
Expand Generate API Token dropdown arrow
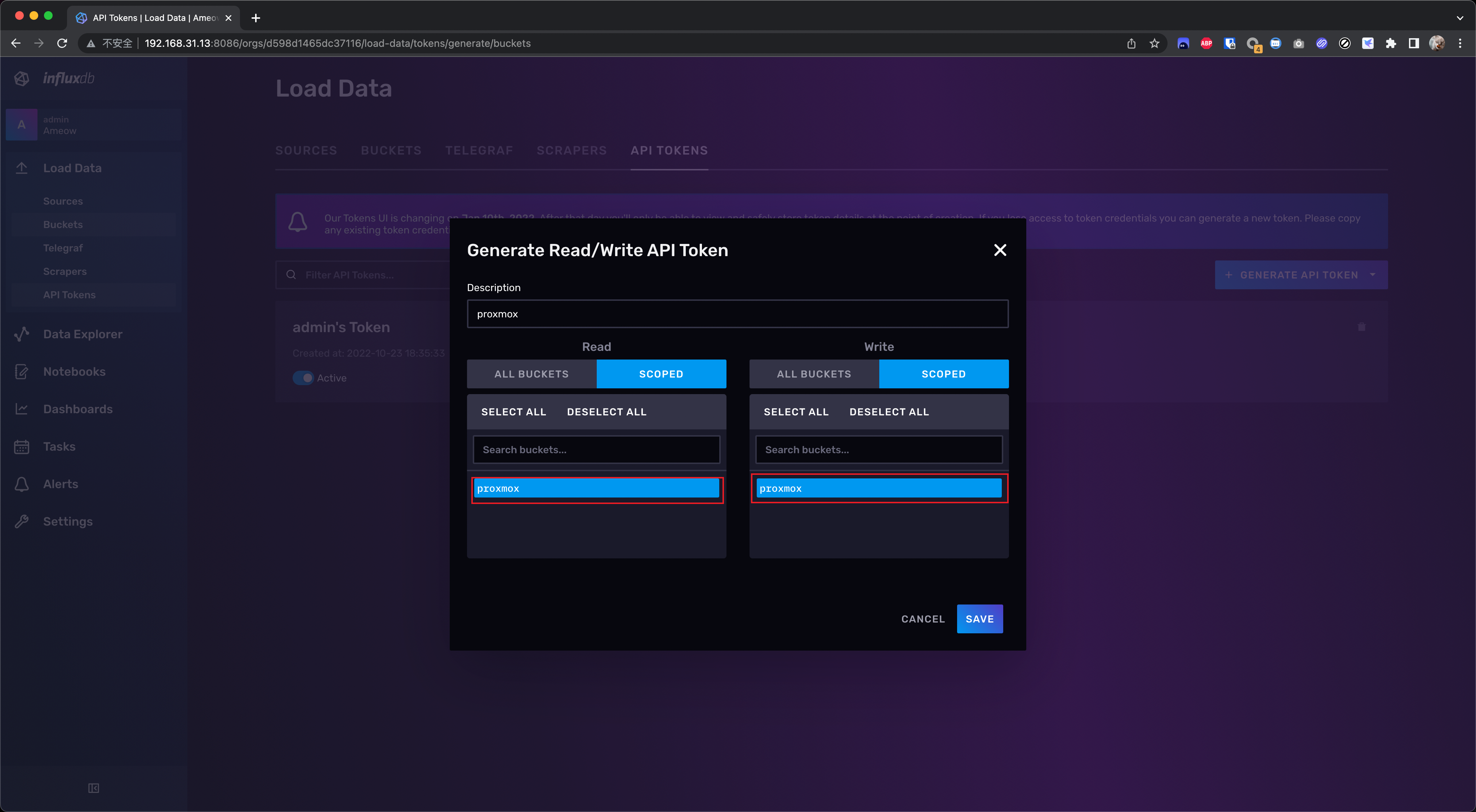[x=1373, y=275]
